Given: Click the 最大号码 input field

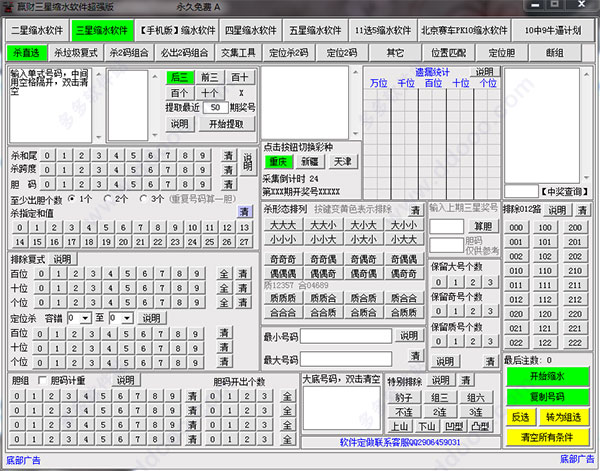Looking at the screenshot, I should [346, 359].
